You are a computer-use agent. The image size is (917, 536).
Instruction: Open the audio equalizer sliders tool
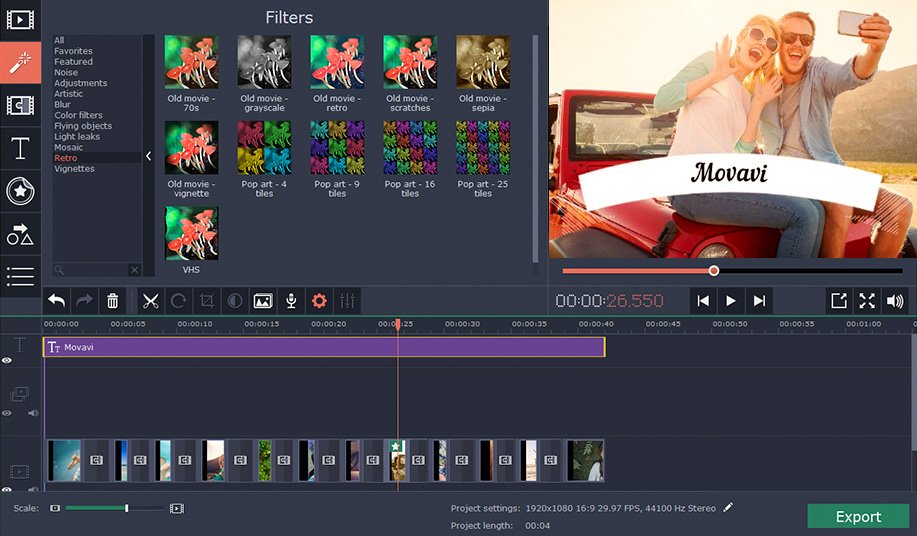(347, 301)
